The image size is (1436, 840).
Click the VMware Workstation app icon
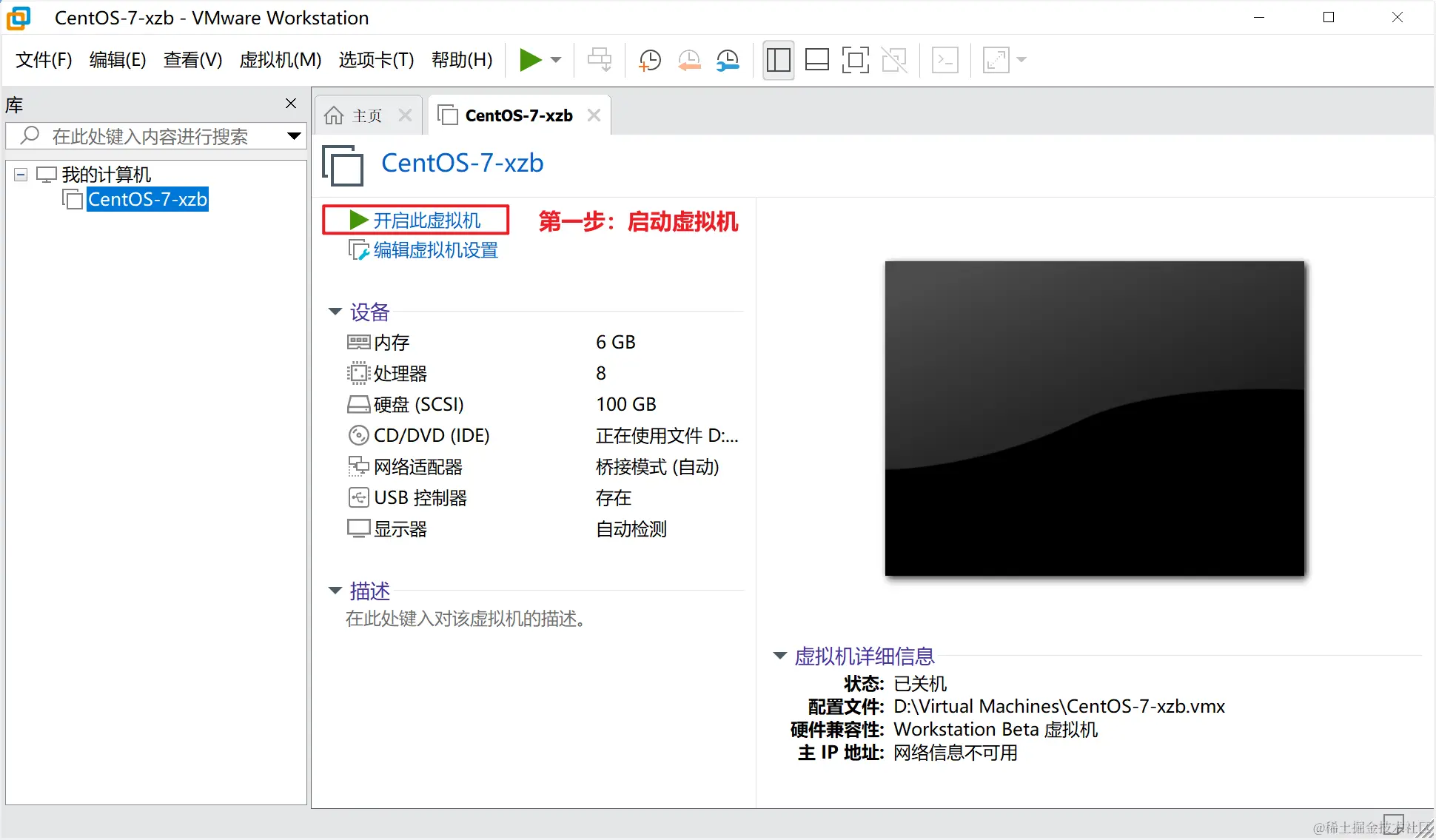click(19, 18)
